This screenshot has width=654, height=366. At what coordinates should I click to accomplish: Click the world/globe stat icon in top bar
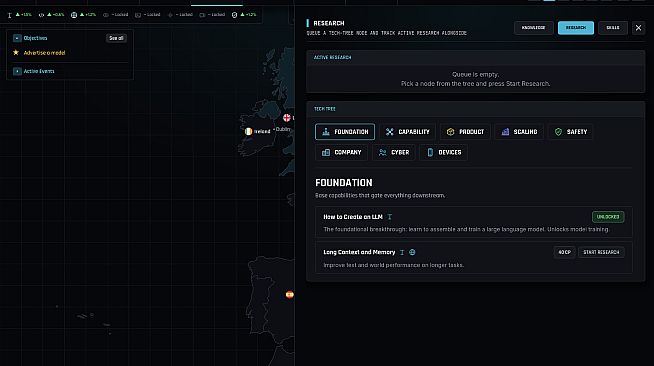click(x=74, y=15)
